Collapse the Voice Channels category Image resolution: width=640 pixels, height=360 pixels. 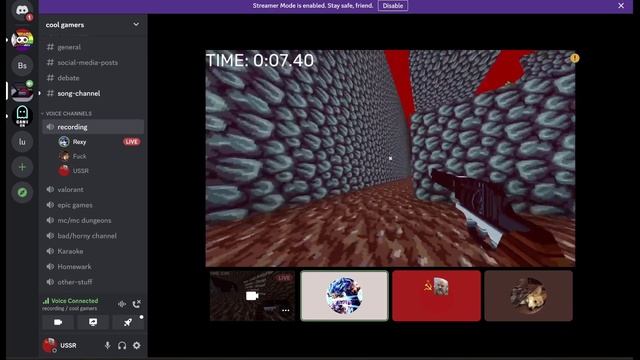[x=68, y=113]
